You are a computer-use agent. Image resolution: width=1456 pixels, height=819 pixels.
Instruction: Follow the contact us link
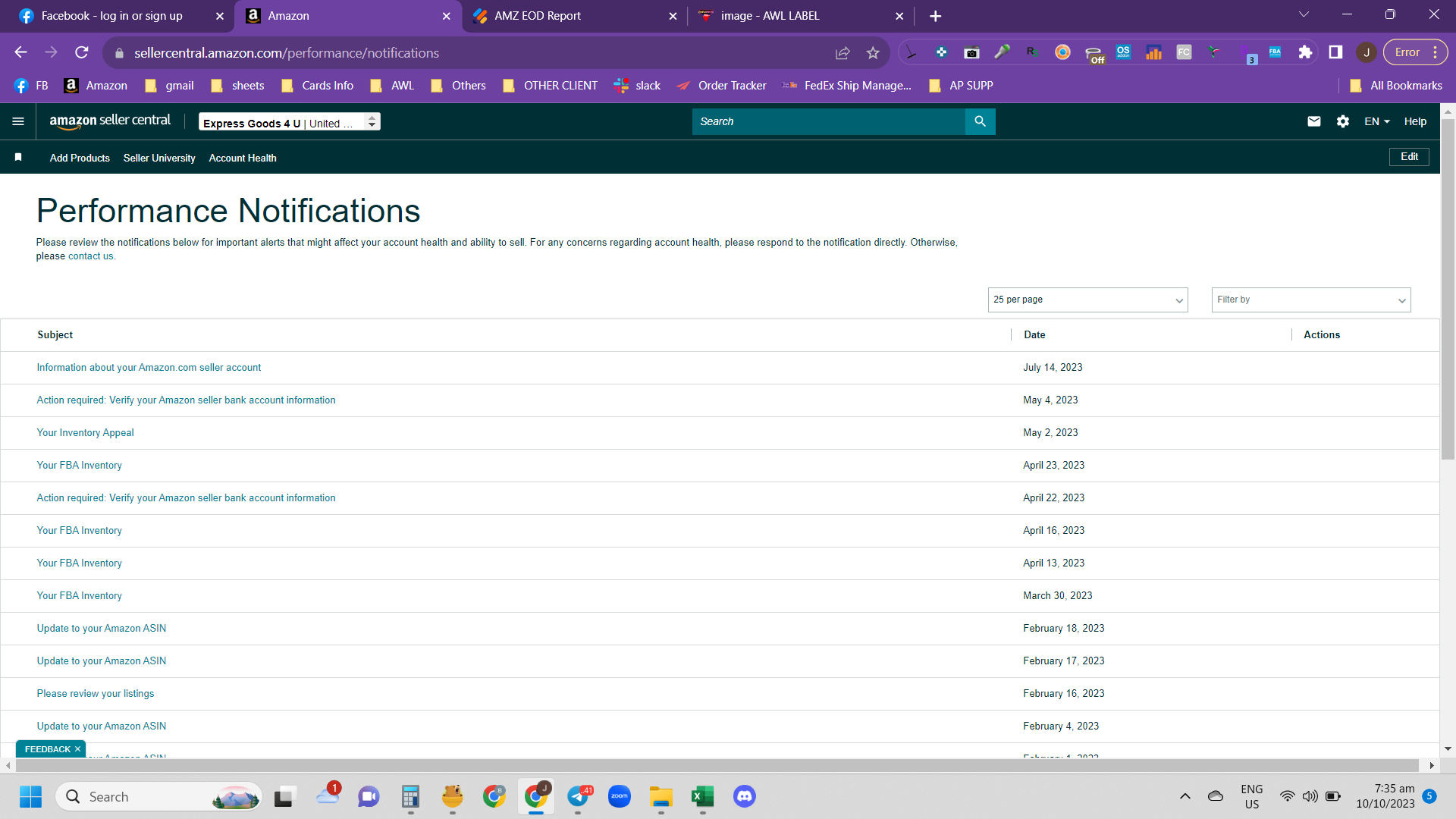point(90,256)
